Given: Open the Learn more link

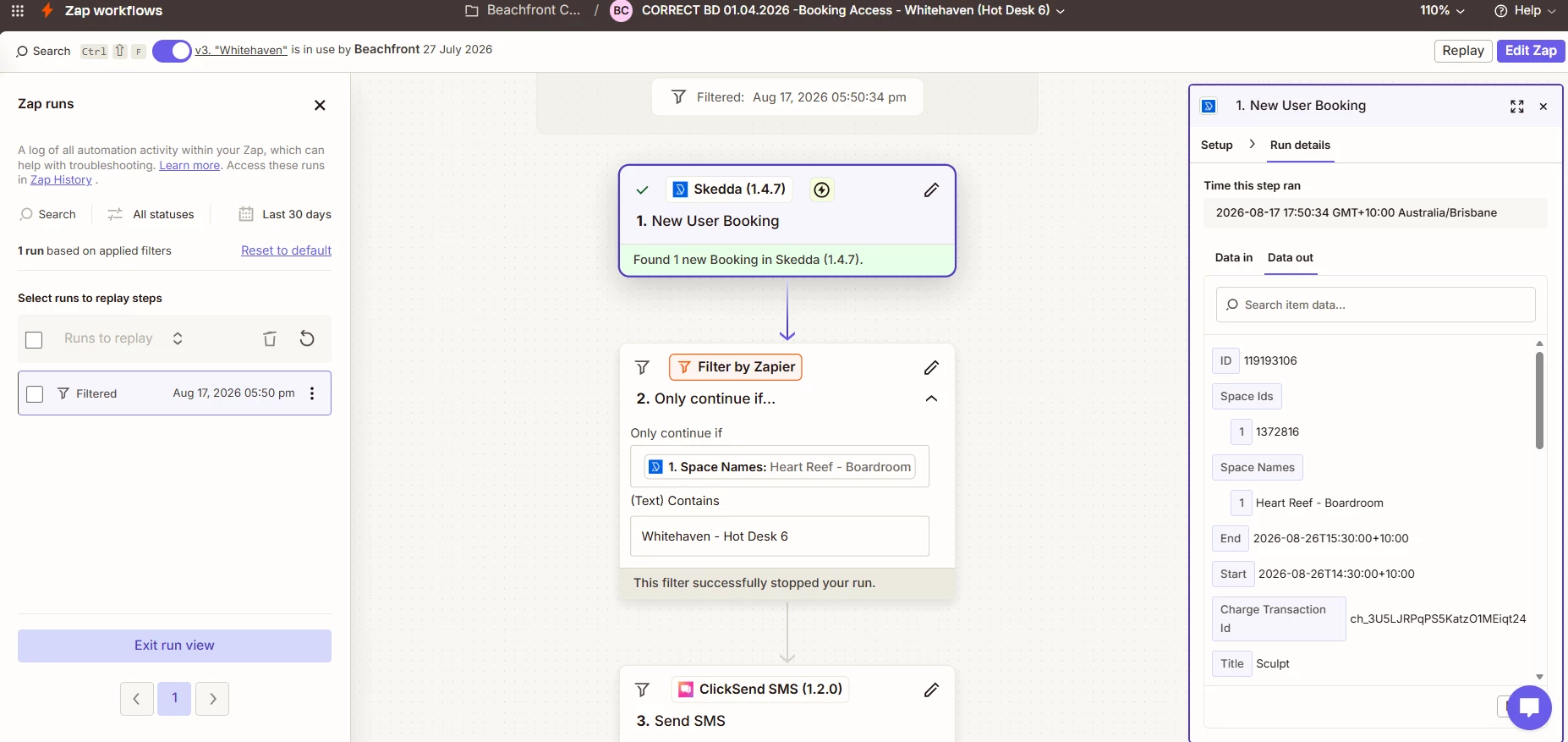Looking at the screenshot, I should 189,166.
